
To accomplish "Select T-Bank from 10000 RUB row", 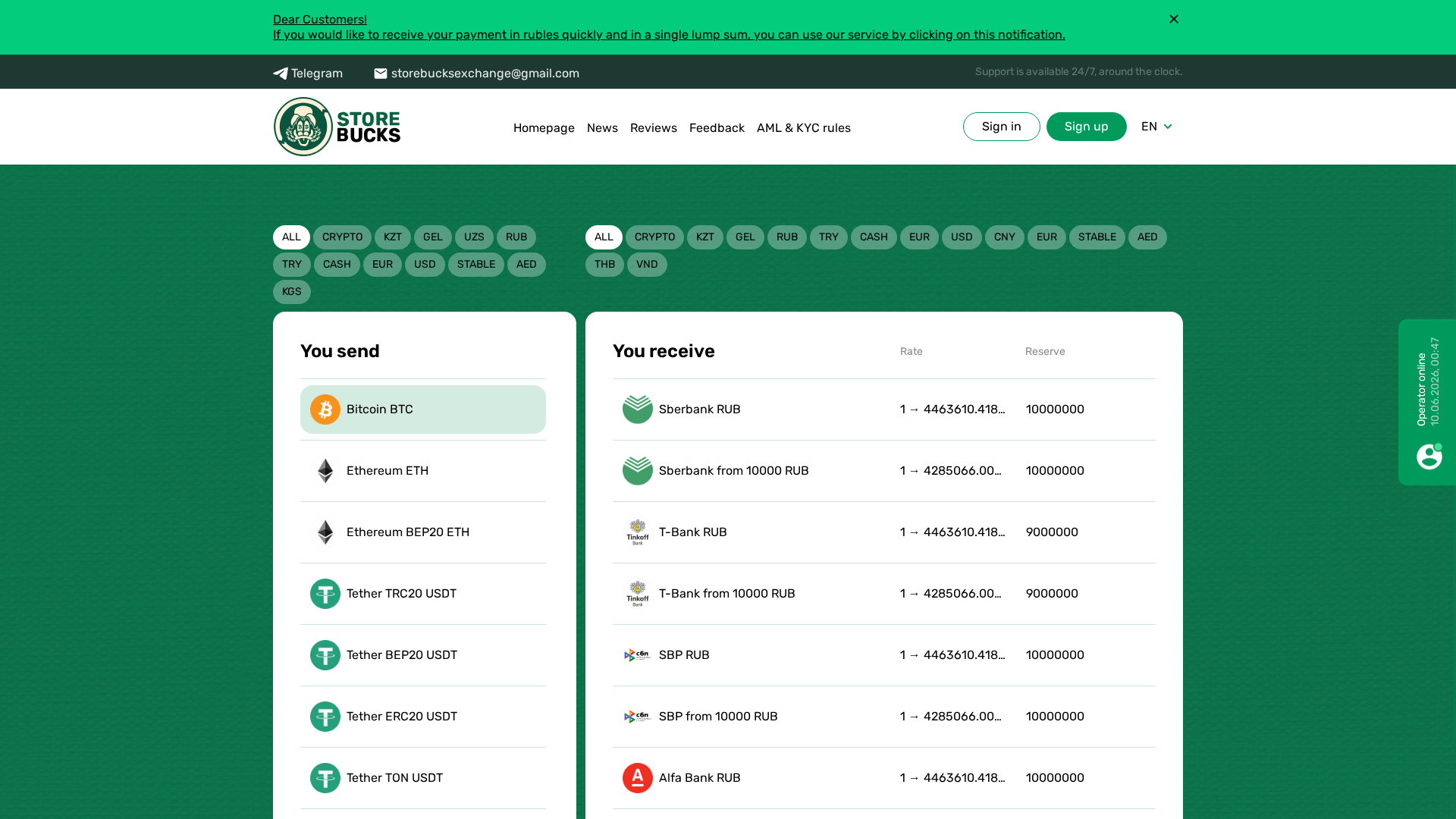I will tap(884, 594).
